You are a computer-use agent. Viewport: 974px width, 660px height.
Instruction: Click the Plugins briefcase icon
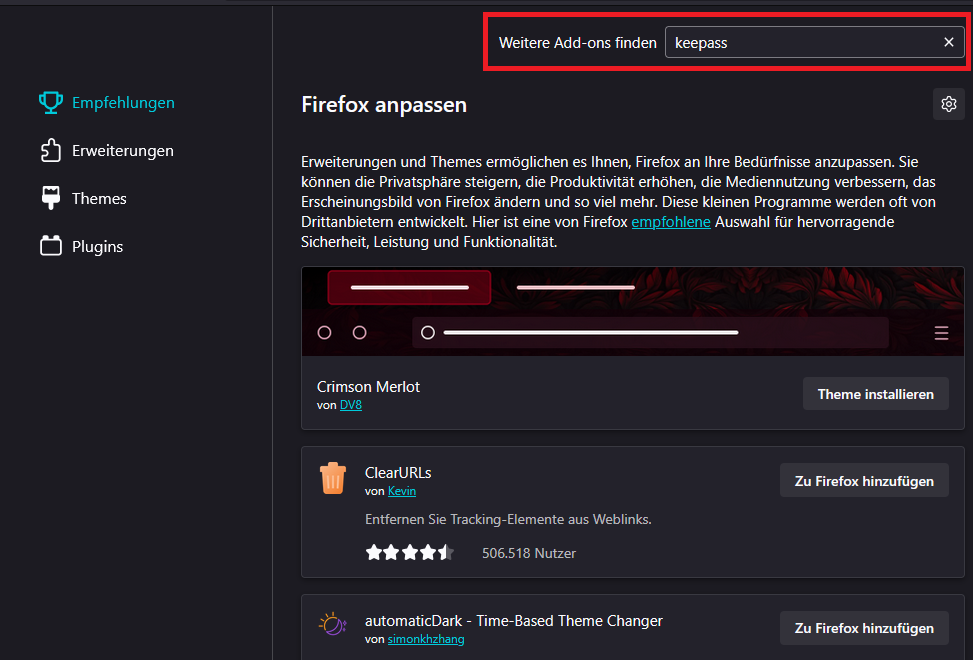tap(51, 246)
